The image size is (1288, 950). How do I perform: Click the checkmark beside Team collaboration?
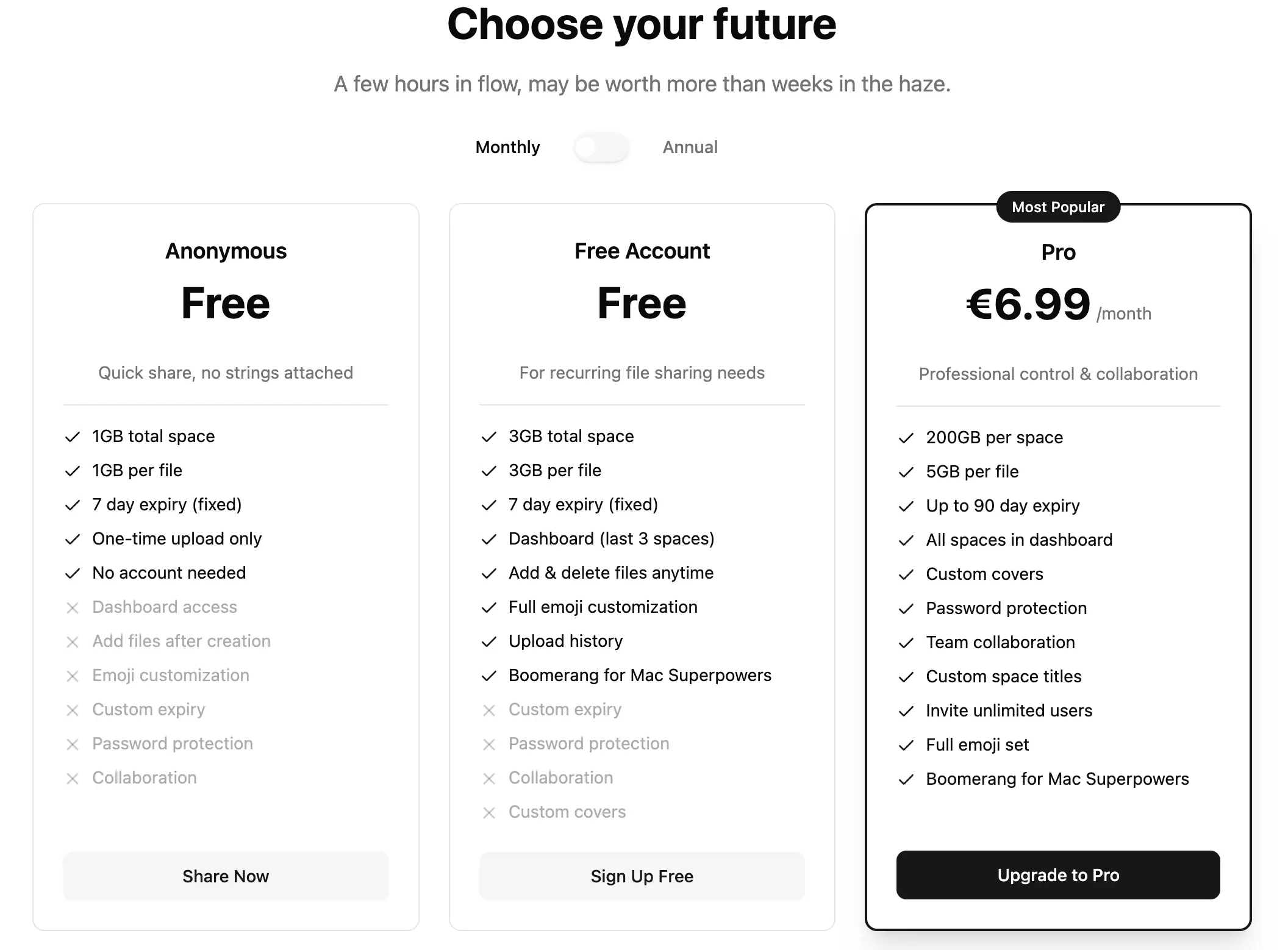(906, 643)
